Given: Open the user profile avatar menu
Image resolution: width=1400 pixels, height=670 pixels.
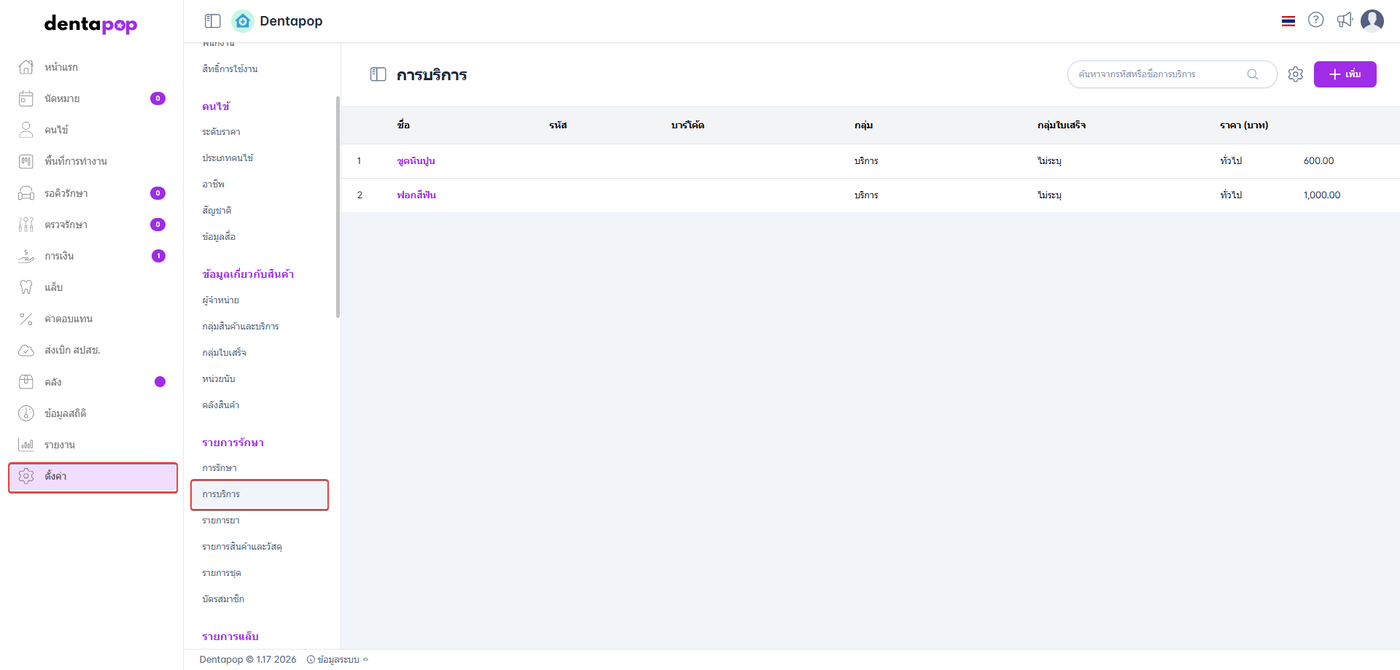Looking at the screenshot, I should click(1372, 20).
